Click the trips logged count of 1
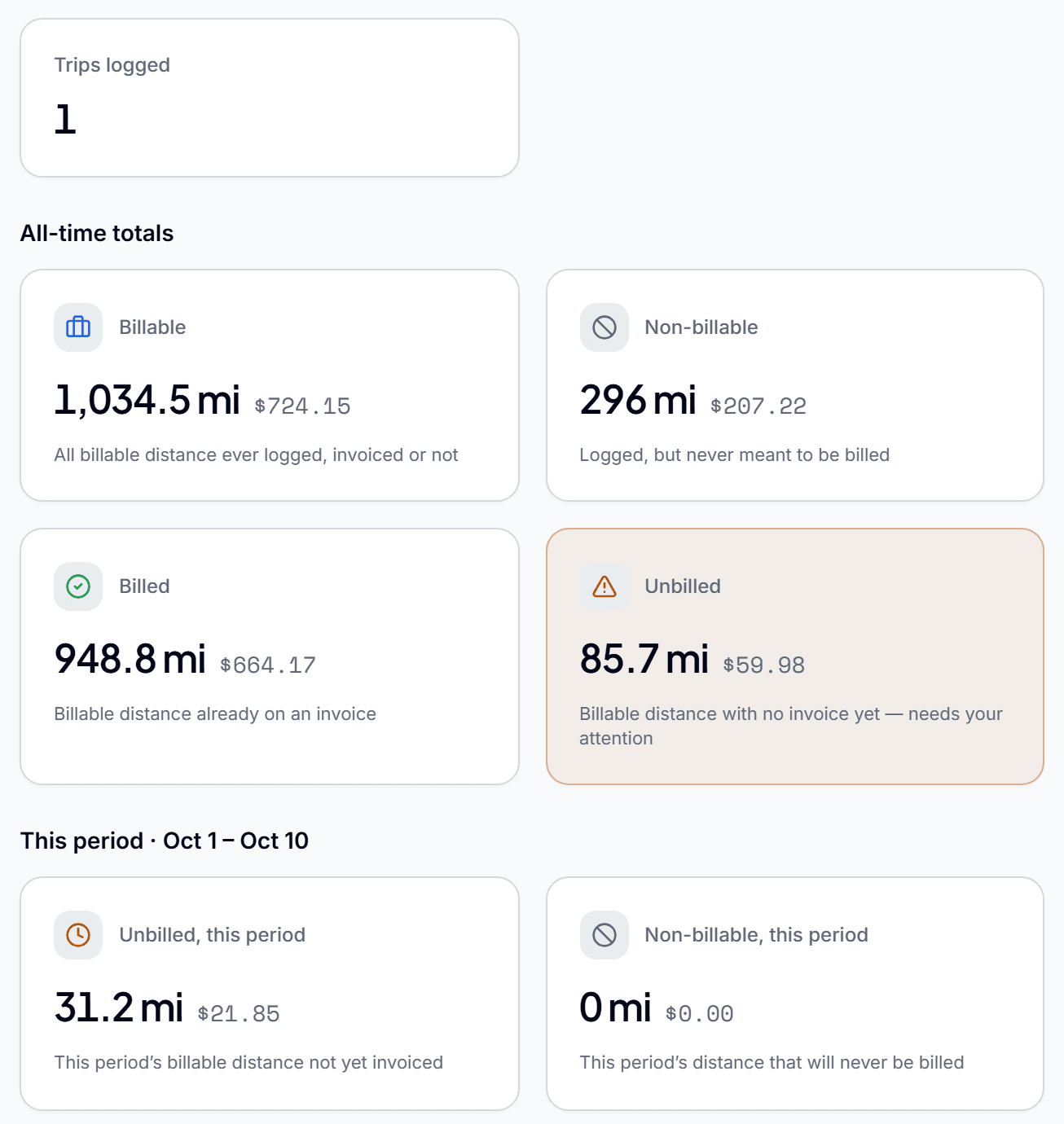Screen dimensions: 1064x1124 click(x=65, y=119)
